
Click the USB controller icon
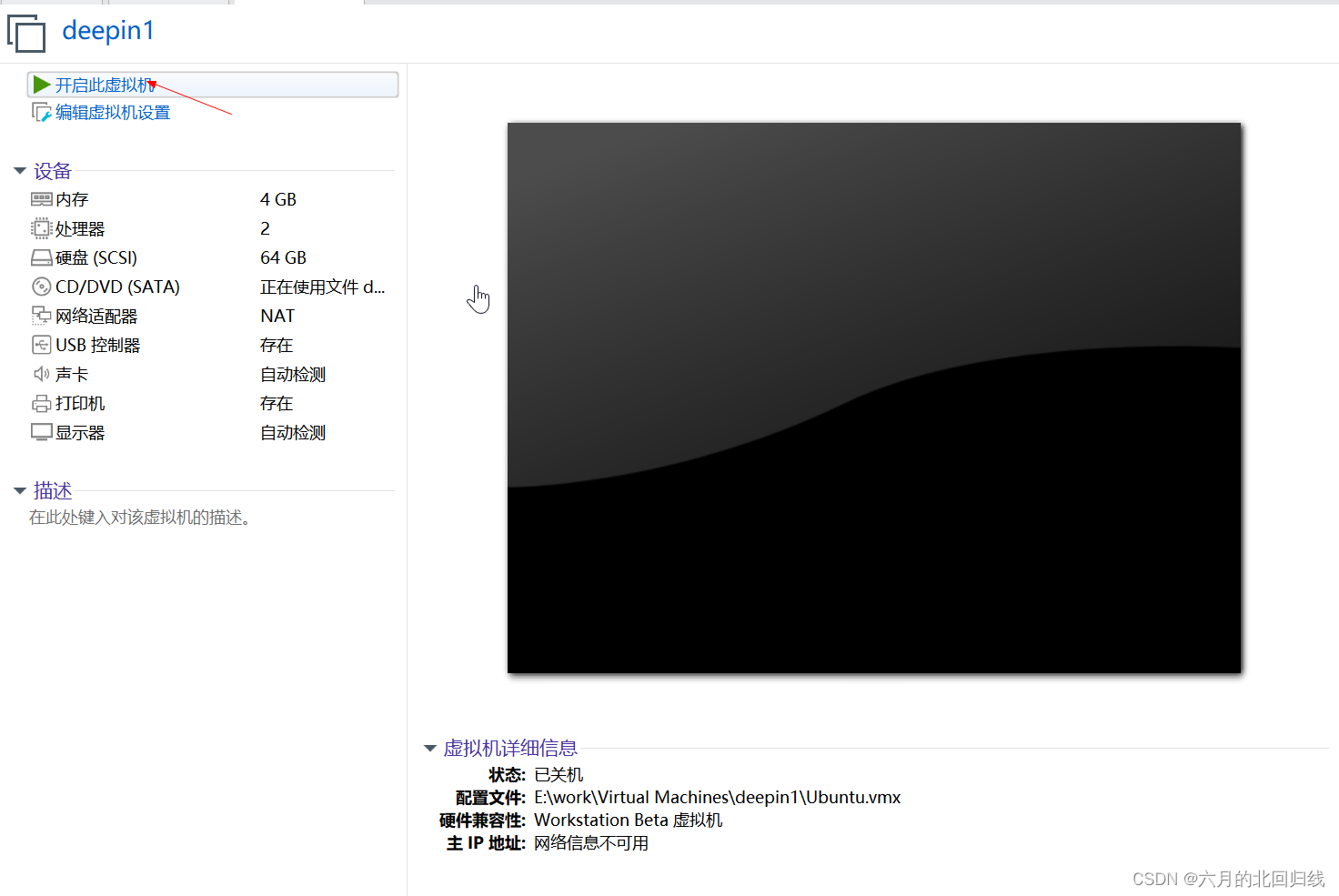pos(42,345)
